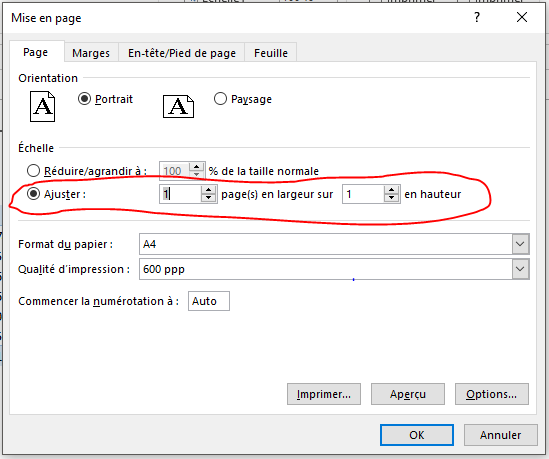Open the En-tête/Pied de page tab
549x459 pixels.
(x=182, y=53)
